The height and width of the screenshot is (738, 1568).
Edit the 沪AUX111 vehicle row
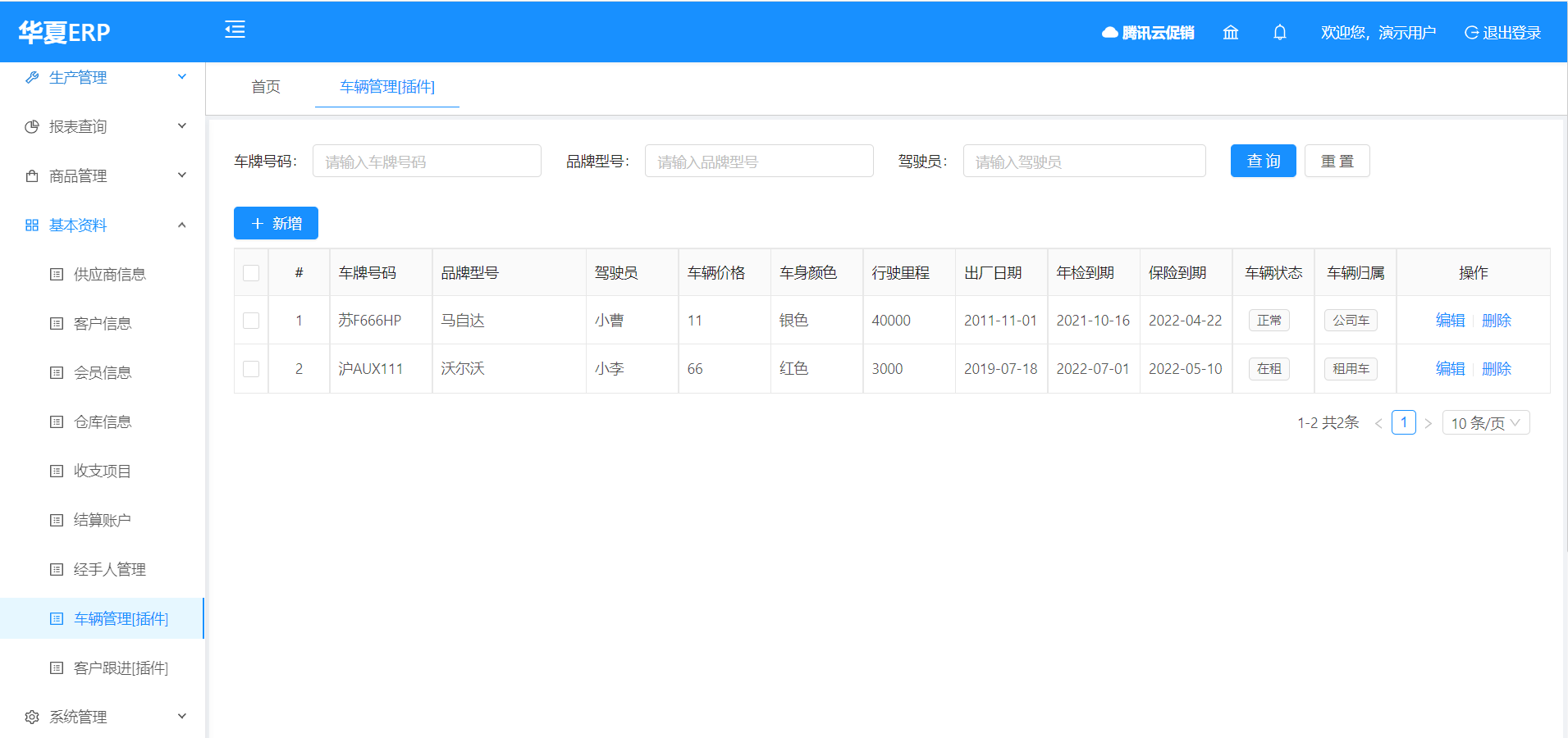[x=1450, y=369]
